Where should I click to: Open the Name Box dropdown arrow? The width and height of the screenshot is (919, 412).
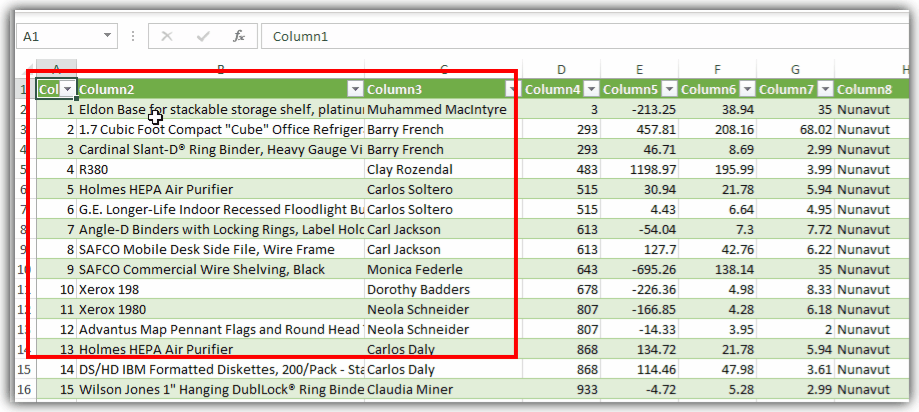click(107, 36)
